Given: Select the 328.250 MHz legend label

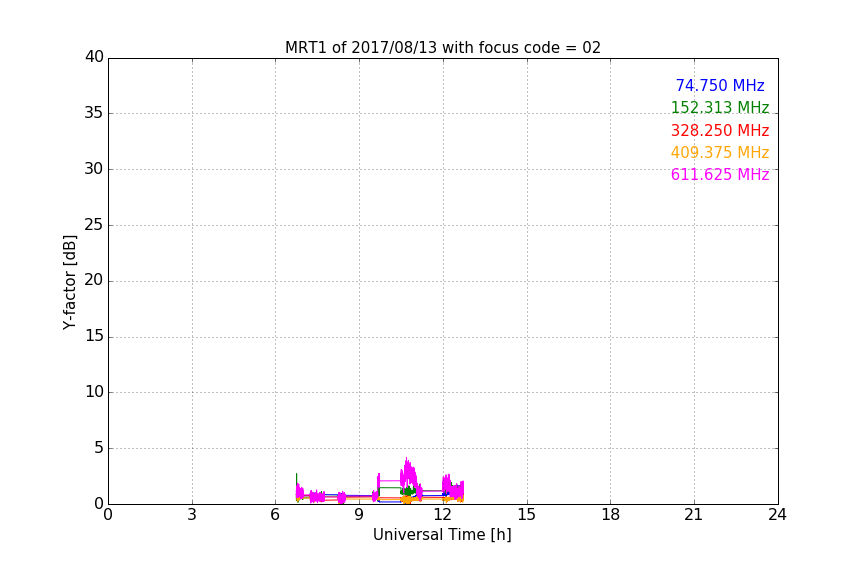Looking at the screenshot, I should [x=720, y=130].
